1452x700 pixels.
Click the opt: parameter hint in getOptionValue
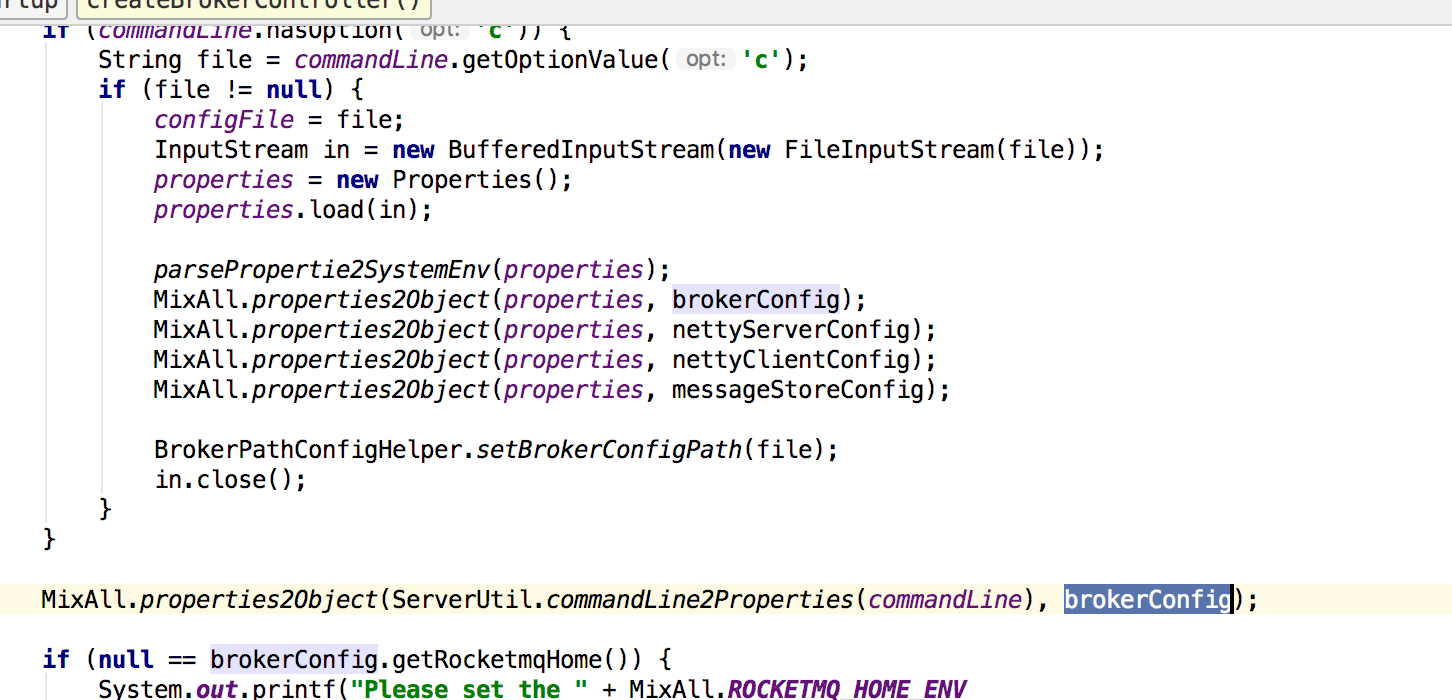[705, 60]
